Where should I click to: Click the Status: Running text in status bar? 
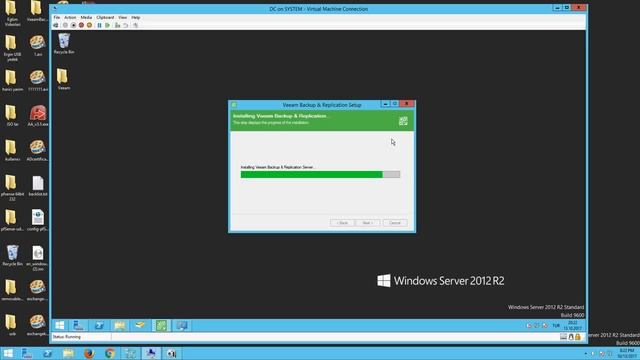pos(67,337)
